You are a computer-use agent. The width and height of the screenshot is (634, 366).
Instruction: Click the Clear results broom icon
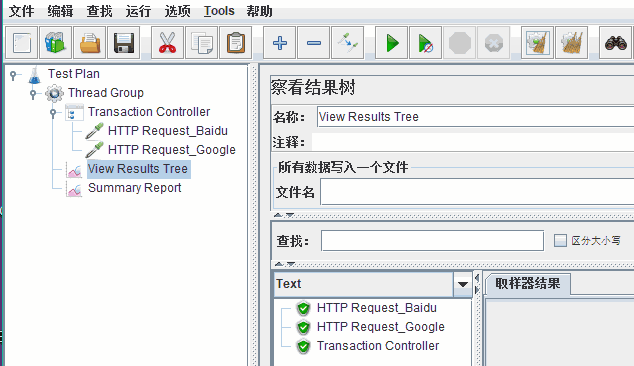537,43
